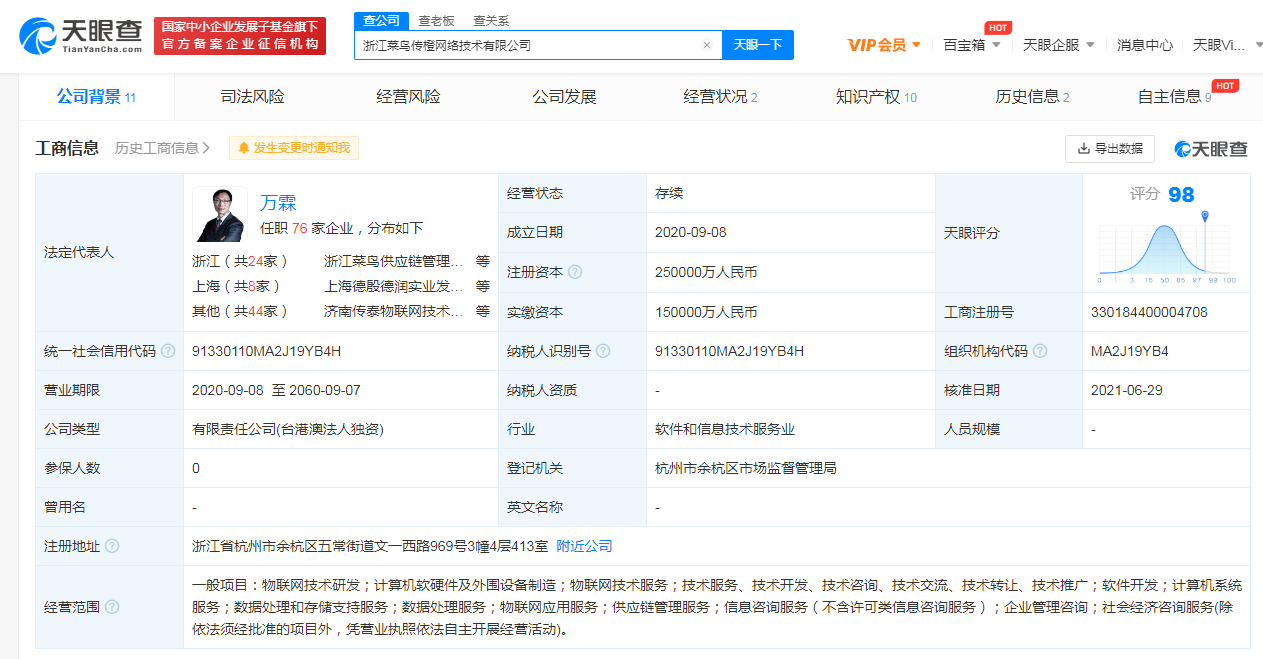Open the VIP会员 dropdown menu
The image size is (1263, 659).
(x=884, y=45)
